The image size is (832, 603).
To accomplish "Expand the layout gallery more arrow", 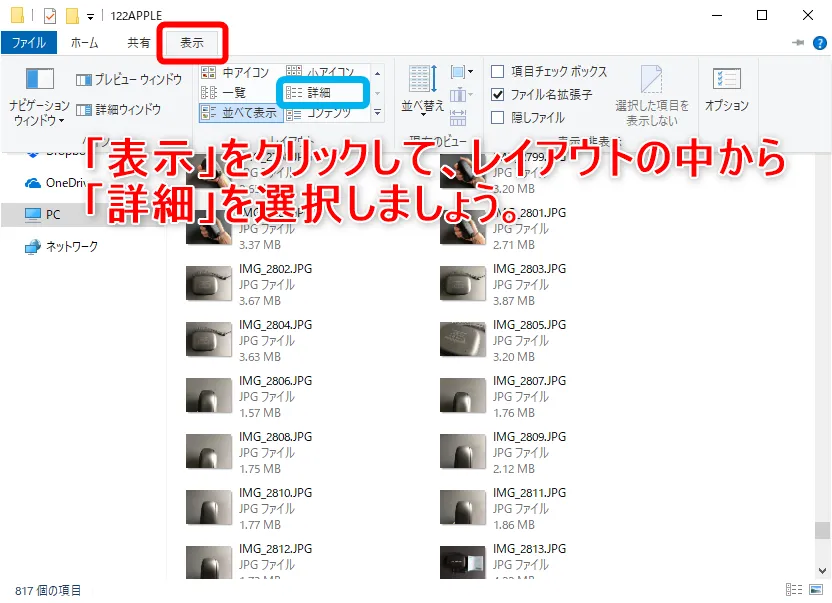I will 377,113.
